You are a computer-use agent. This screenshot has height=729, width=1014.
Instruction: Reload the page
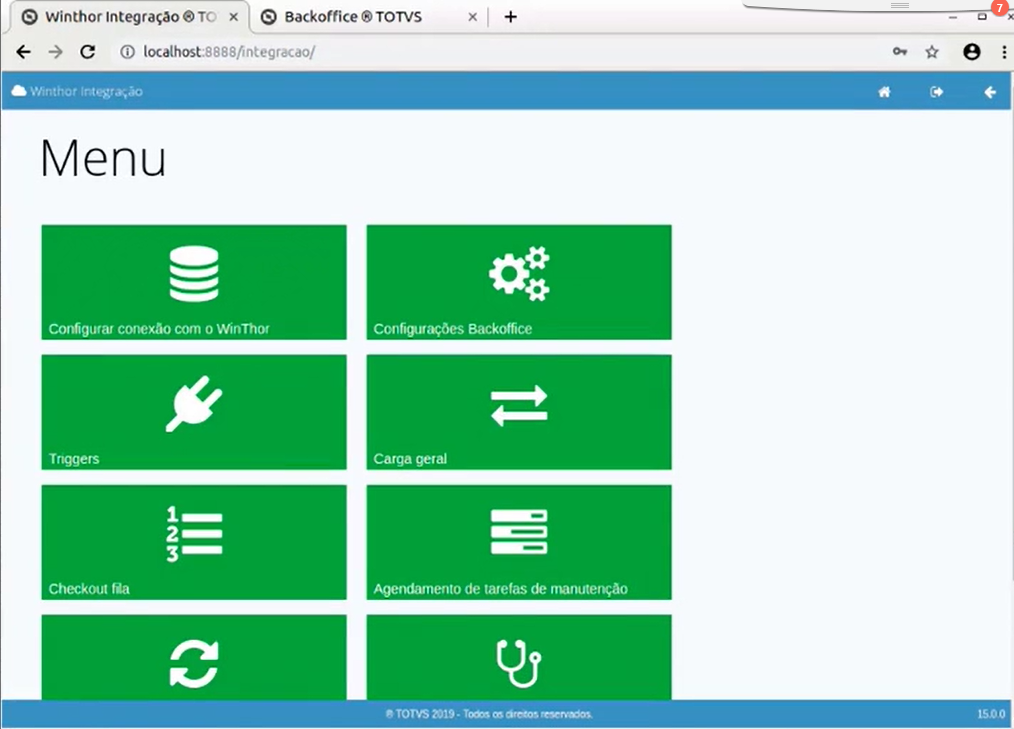(88, 52)
